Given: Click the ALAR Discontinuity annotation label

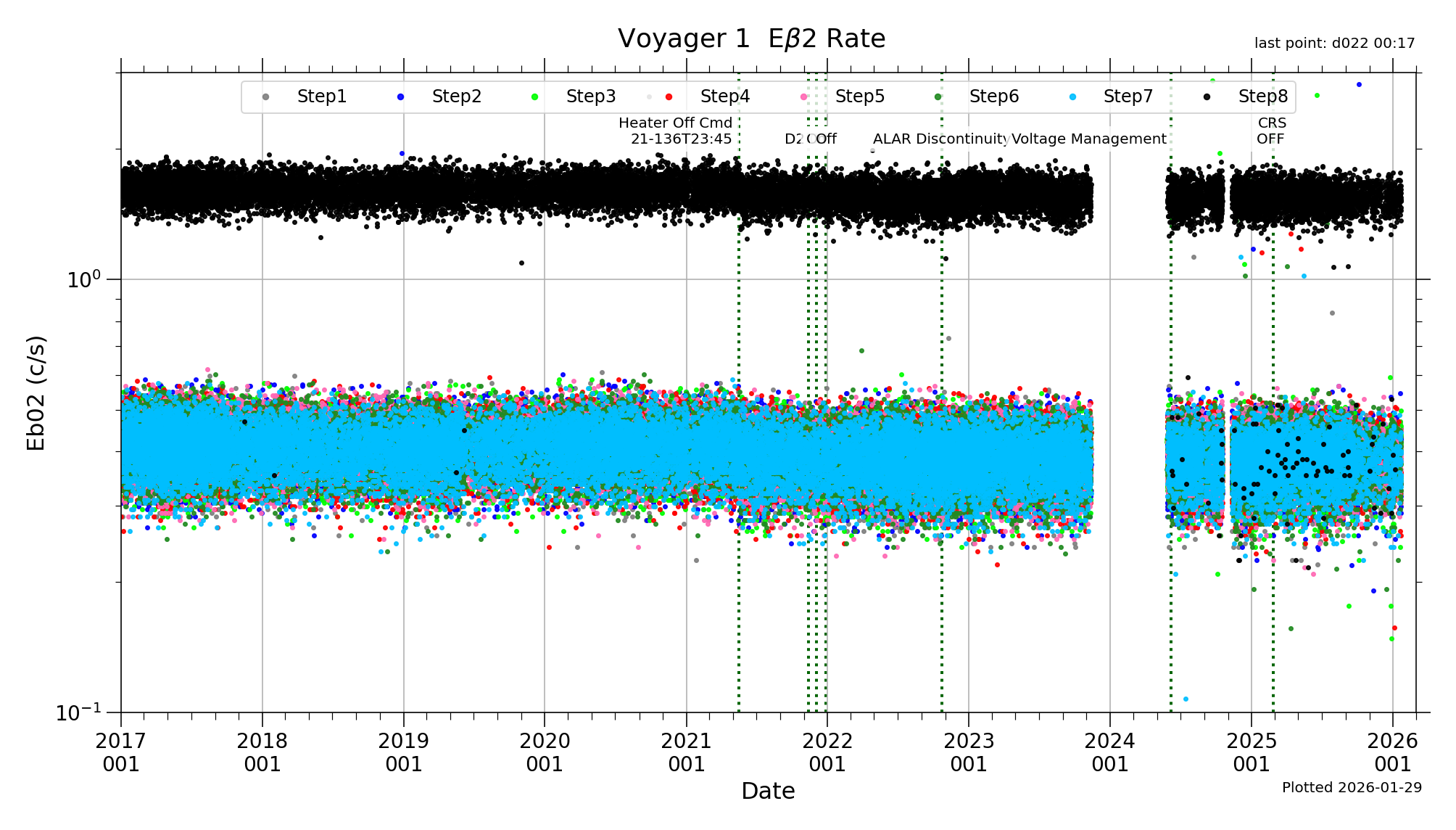Looking at the screenshot, I should (940, 139).
